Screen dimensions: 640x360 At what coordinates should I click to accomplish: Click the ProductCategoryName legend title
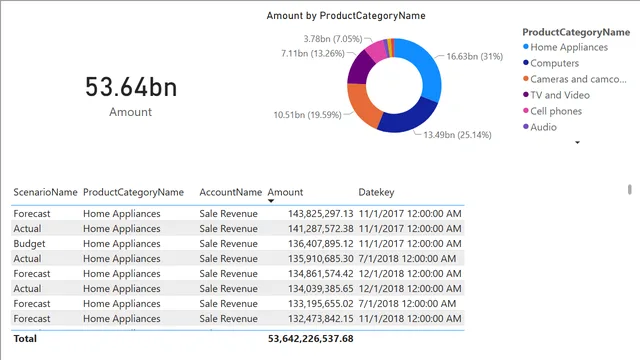[x=576, y=32]
